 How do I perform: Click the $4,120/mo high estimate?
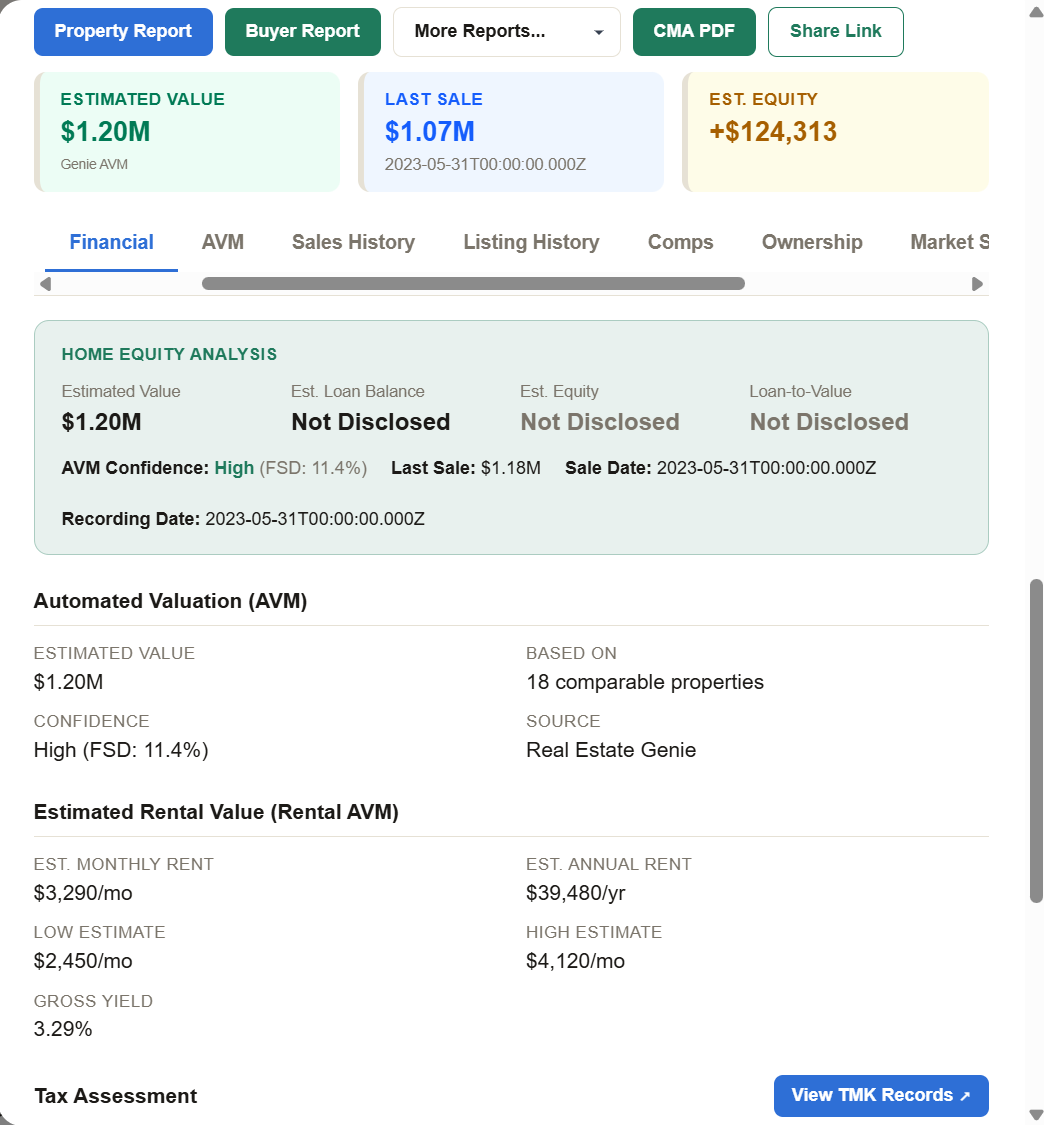click(x=575, y=961)
